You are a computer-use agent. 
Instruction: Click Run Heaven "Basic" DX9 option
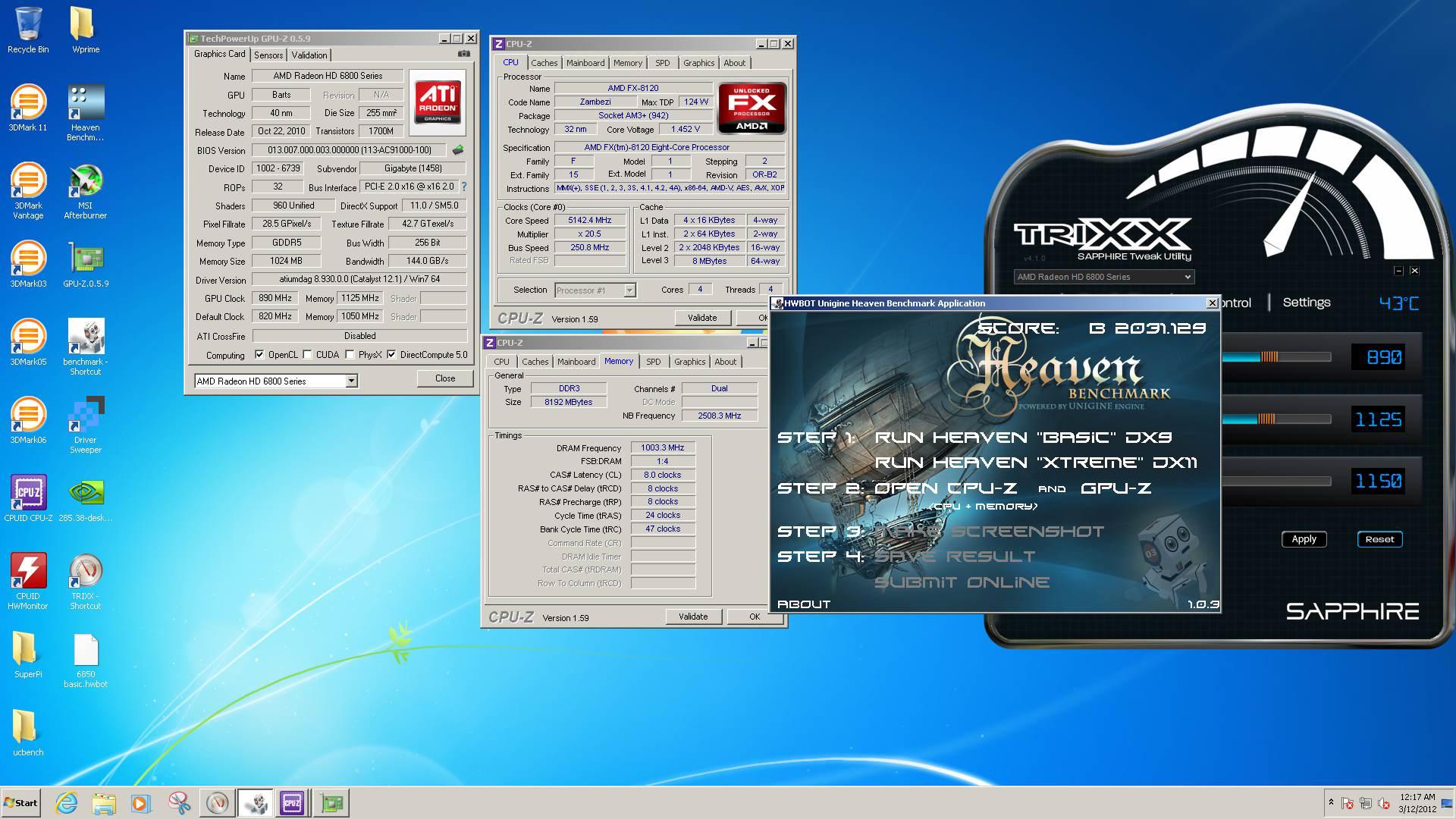[x=1023, y=438]
